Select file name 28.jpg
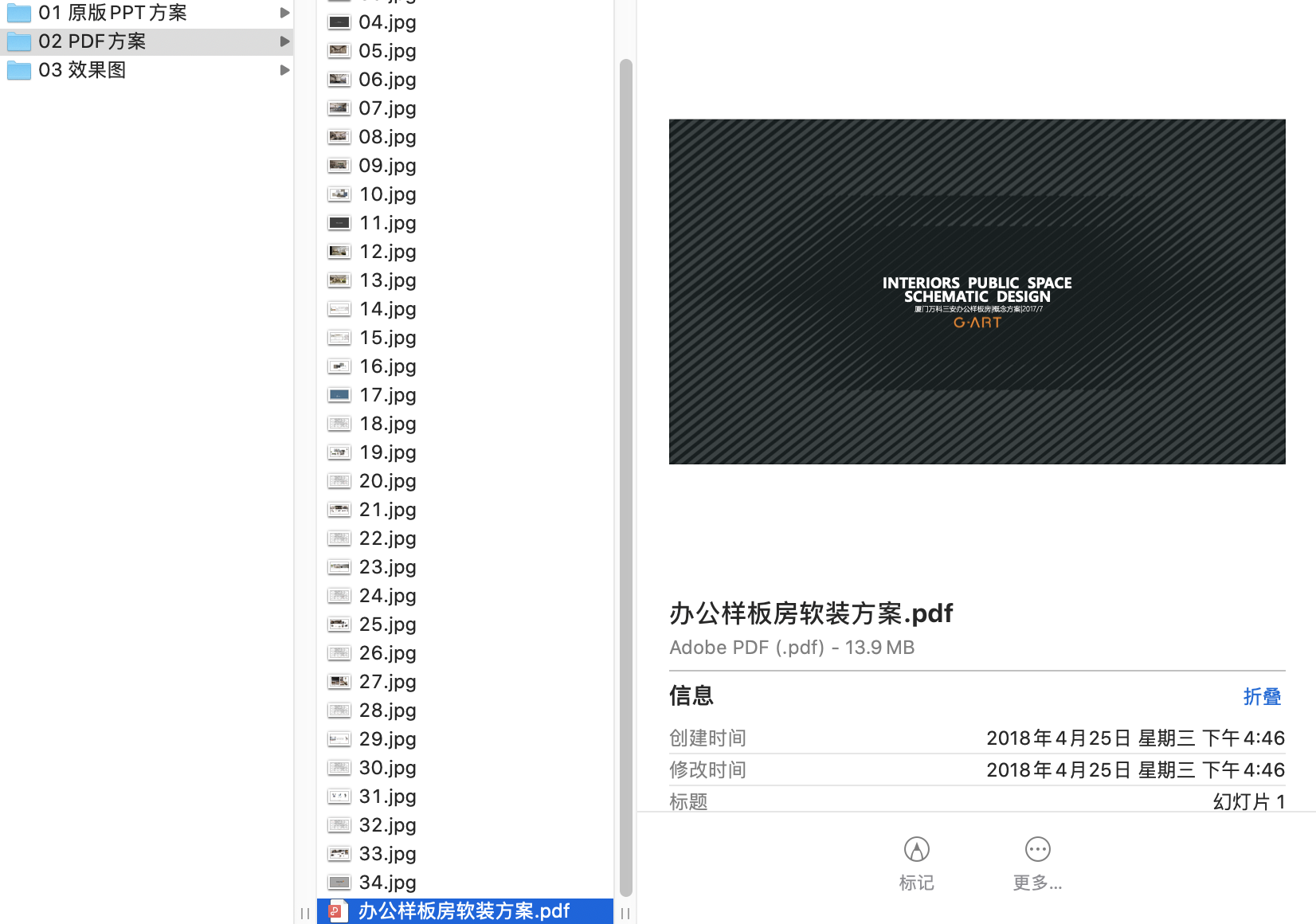 pyautogui.click(x=388, y=711)
